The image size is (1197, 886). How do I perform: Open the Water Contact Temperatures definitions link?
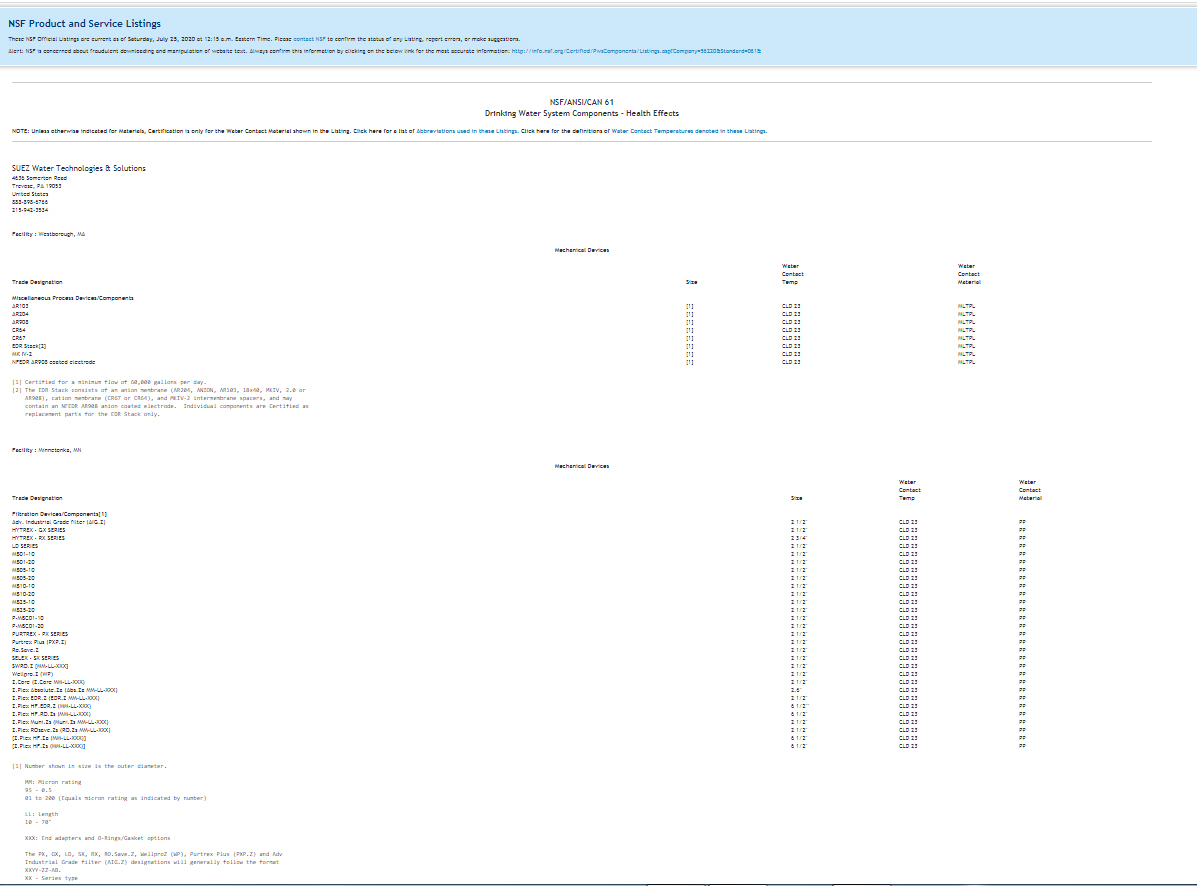click(x=689, y=131)
